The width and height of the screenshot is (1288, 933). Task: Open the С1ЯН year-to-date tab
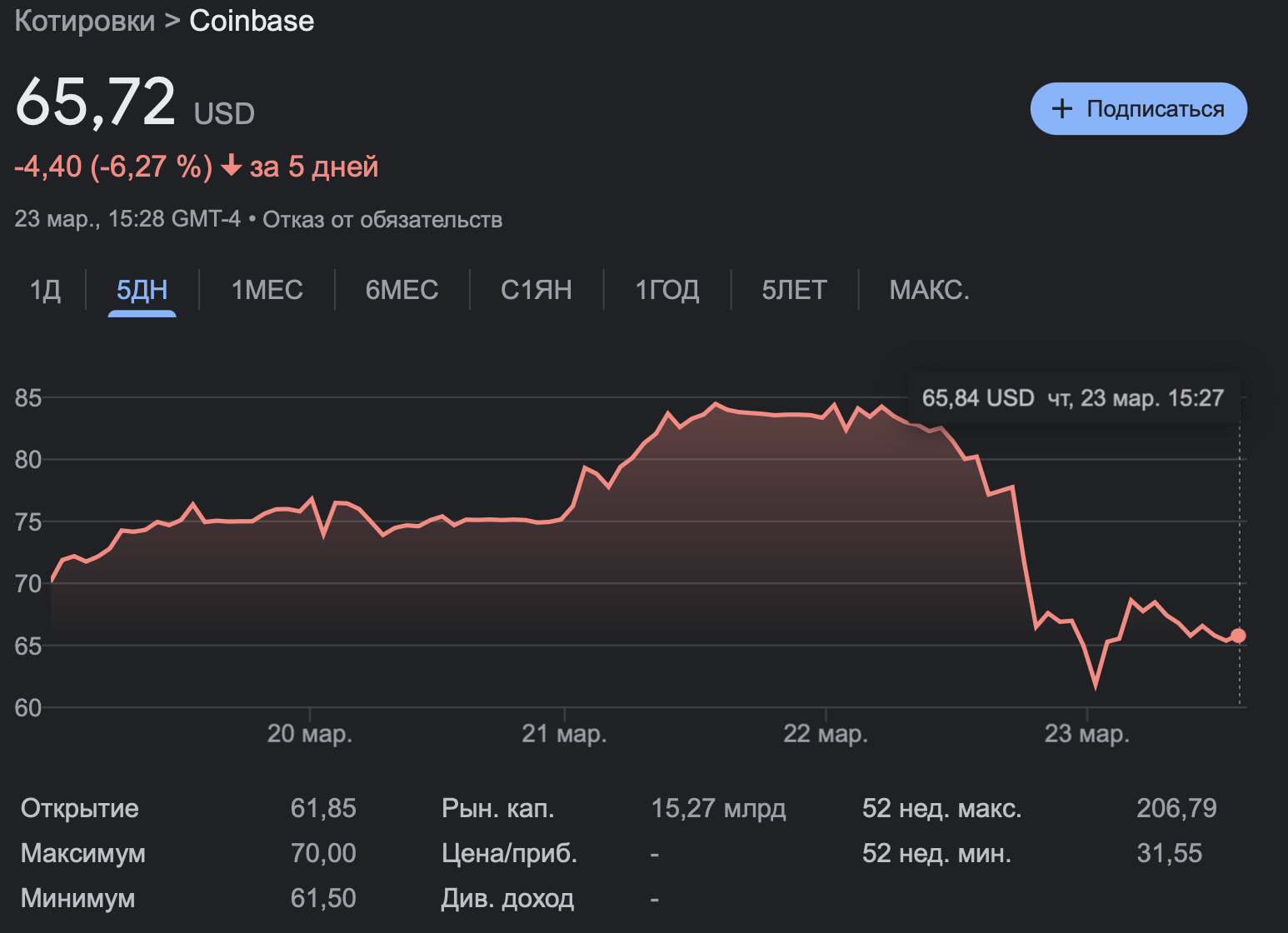pyautogui.click(x=537, y=290)
